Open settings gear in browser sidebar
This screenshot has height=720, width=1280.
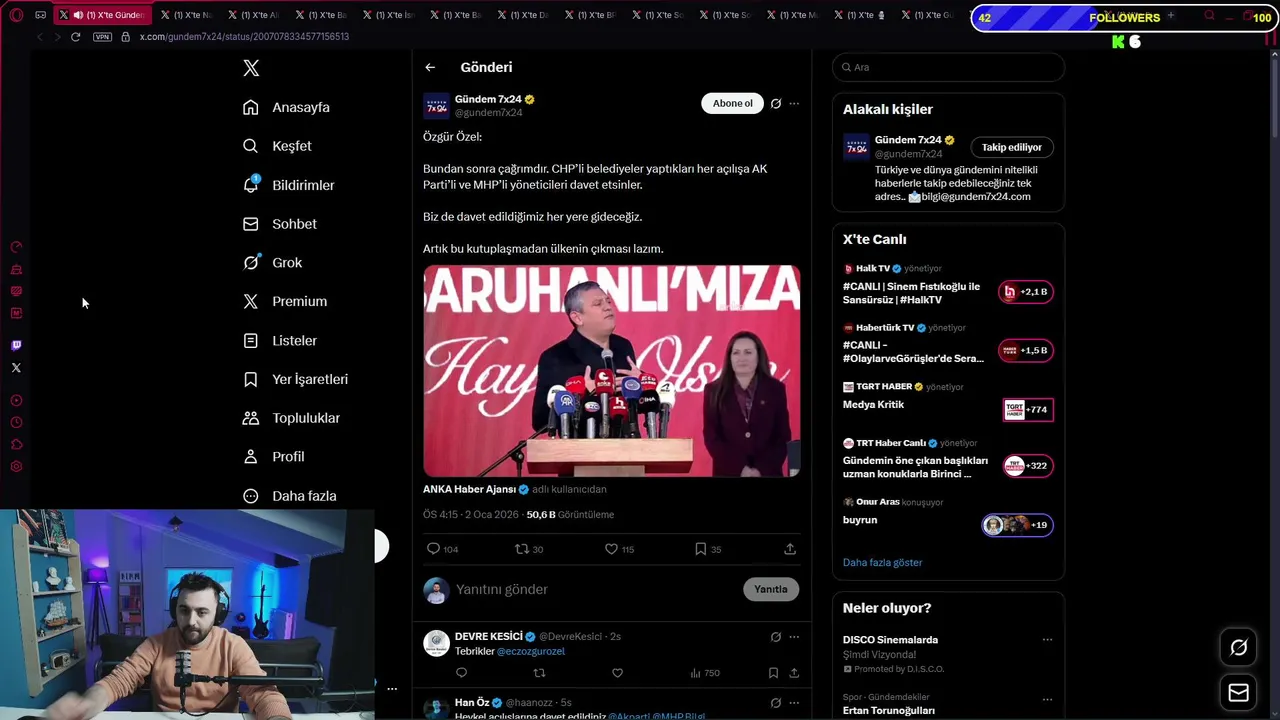tap(16, 467)
